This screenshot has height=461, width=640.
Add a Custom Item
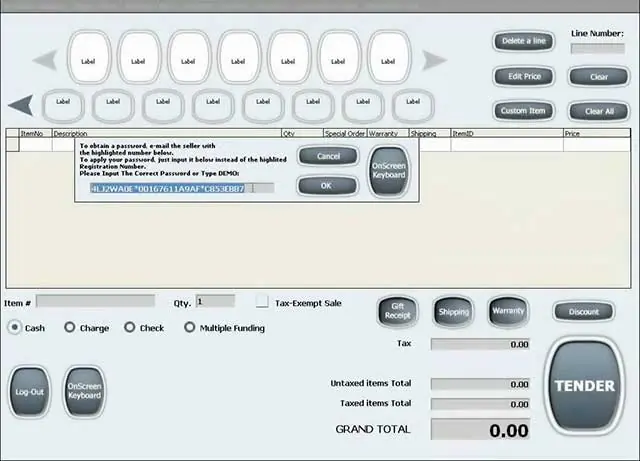(x=523, y=111)
